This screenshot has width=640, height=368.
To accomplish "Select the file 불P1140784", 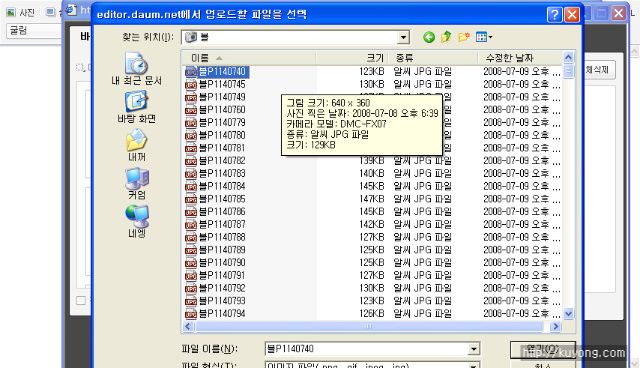I will tap(222, 186).
